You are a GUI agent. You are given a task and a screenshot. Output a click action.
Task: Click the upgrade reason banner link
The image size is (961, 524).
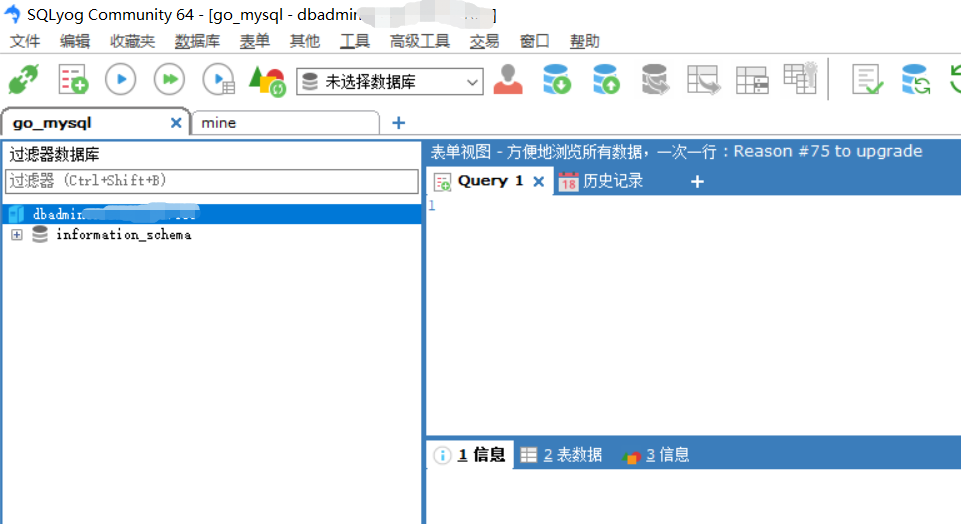pyautogui.click(x=676, y=151)
